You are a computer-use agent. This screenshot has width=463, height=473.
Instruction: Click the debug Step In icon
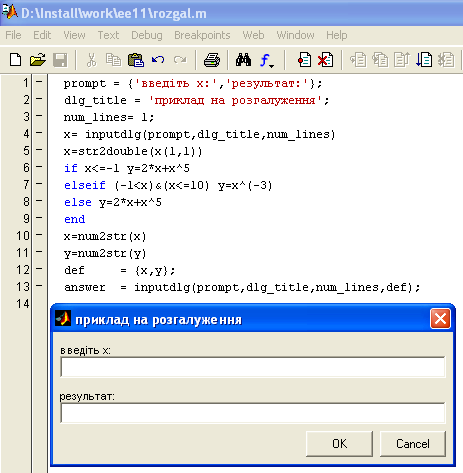tap(380, 60)
